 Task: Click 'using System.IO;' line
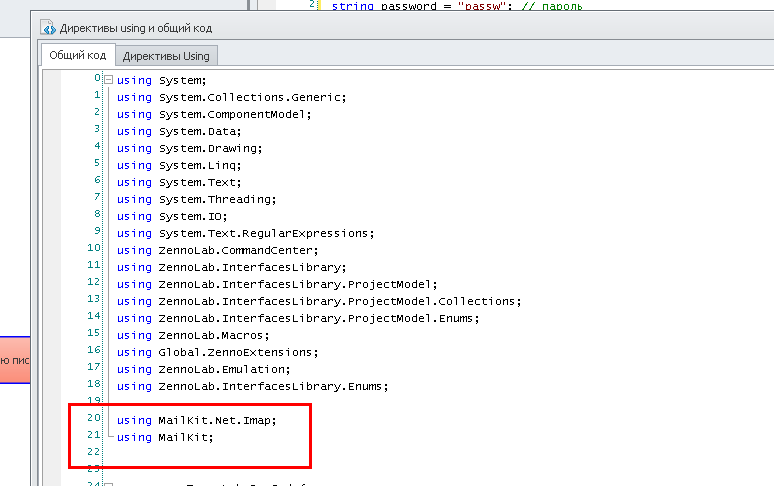(x=172, y=217)
